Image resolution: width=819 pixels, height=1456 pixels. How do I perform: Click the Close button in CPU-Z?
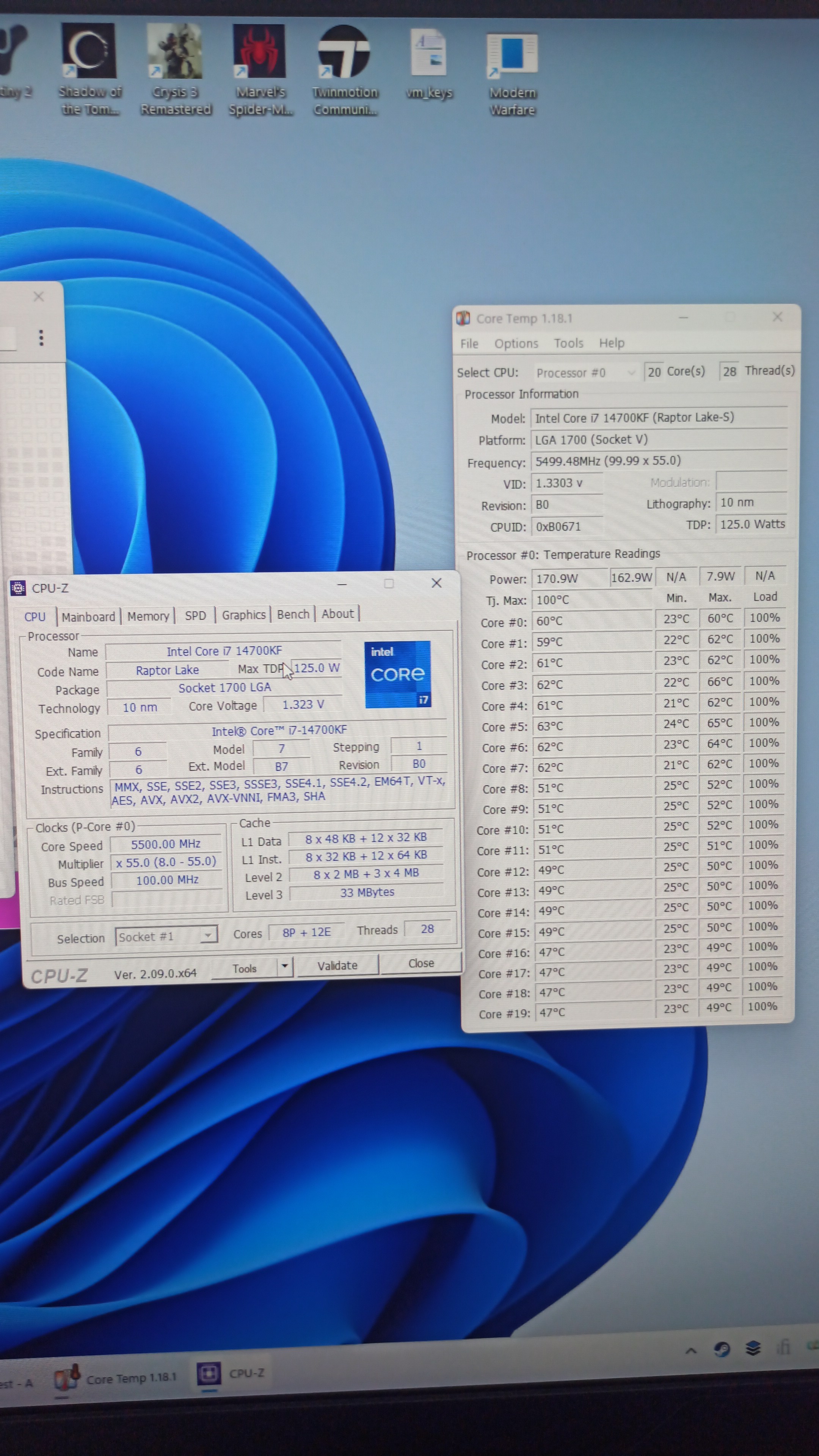click(421, 963)
